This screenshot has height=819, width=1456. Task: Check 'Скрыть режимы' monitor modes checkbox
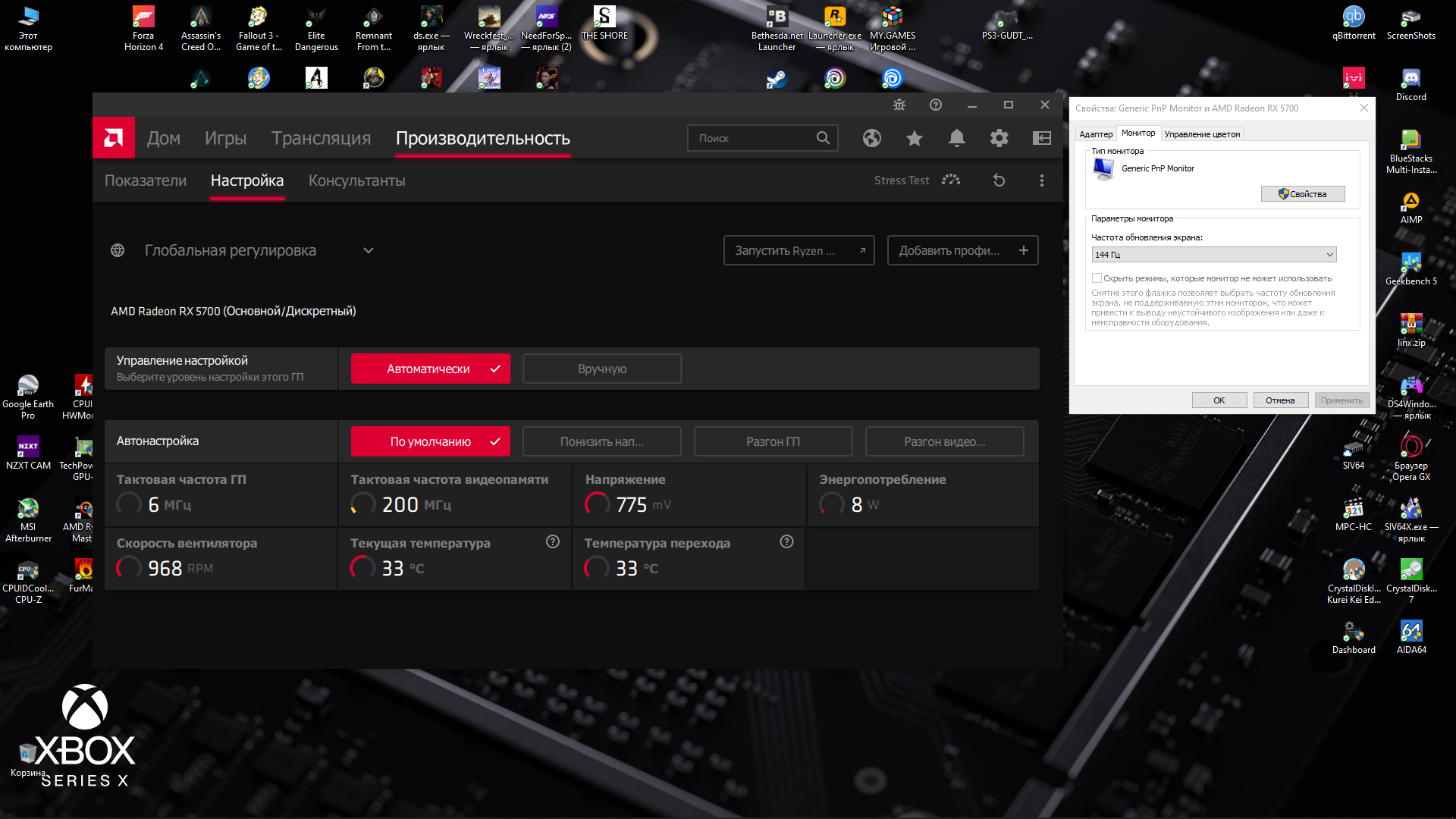[x=1097, y=278]
